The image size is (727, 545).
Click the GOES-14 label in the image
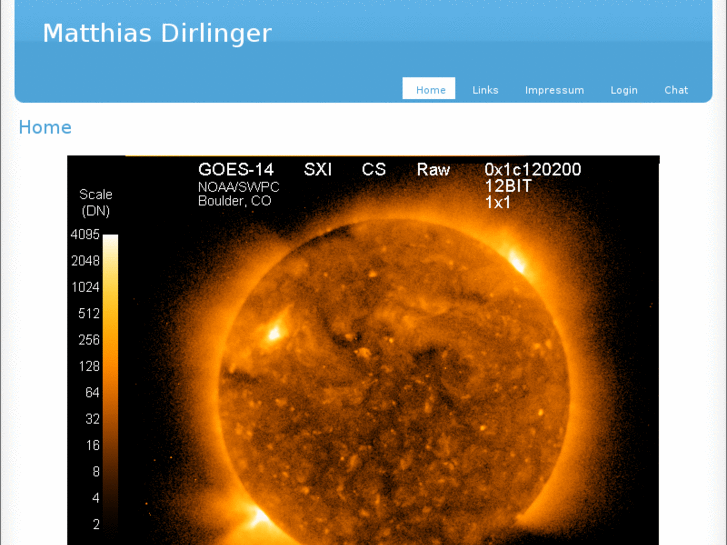click(236, 169)
